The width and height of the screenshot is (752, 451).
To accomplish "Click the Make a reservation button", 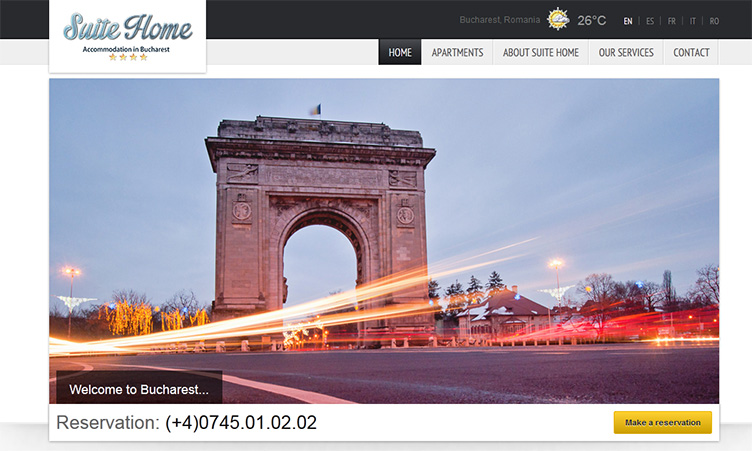I will [663, 422].
